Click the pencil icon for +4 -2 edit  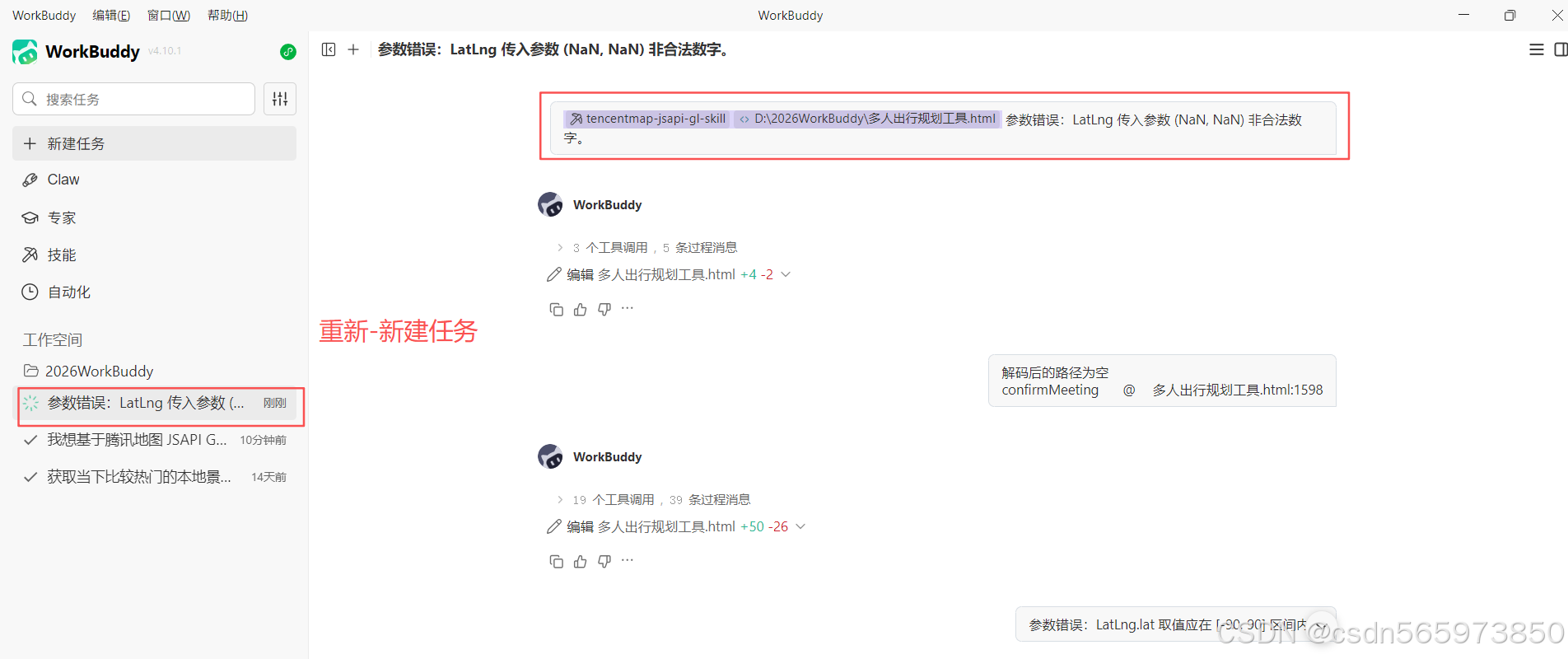[554, 274]
